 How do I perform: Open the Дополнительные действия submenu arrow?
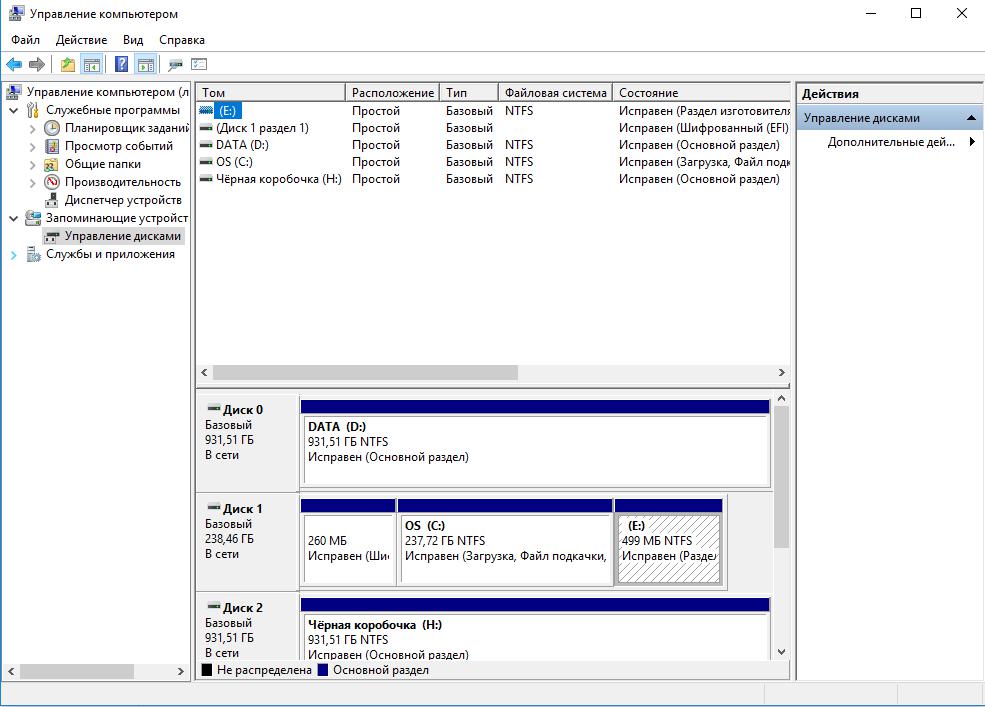pos(972,141)
